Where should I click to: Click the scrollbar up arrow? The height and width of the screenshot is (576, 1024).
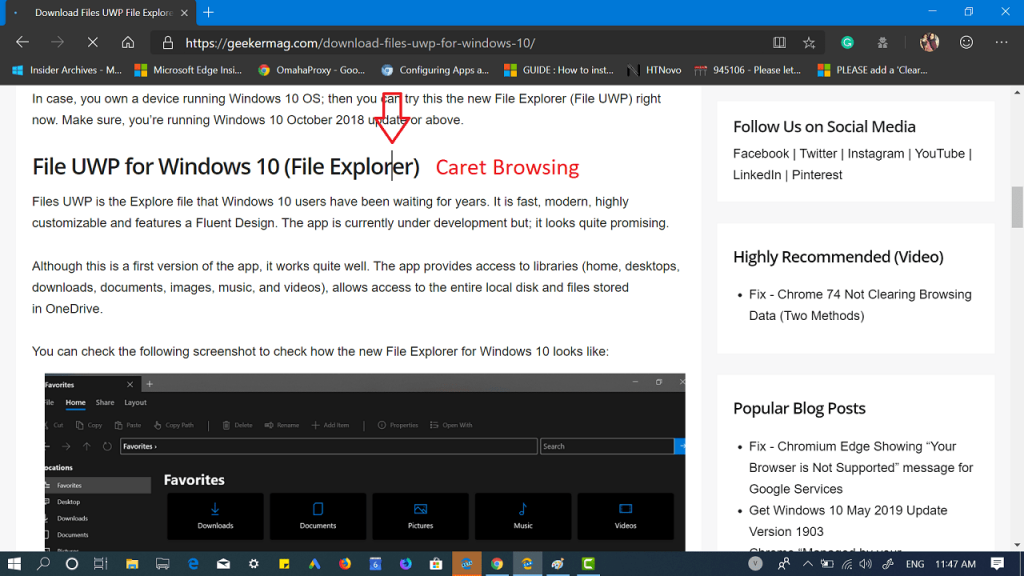coord(1017,92)
